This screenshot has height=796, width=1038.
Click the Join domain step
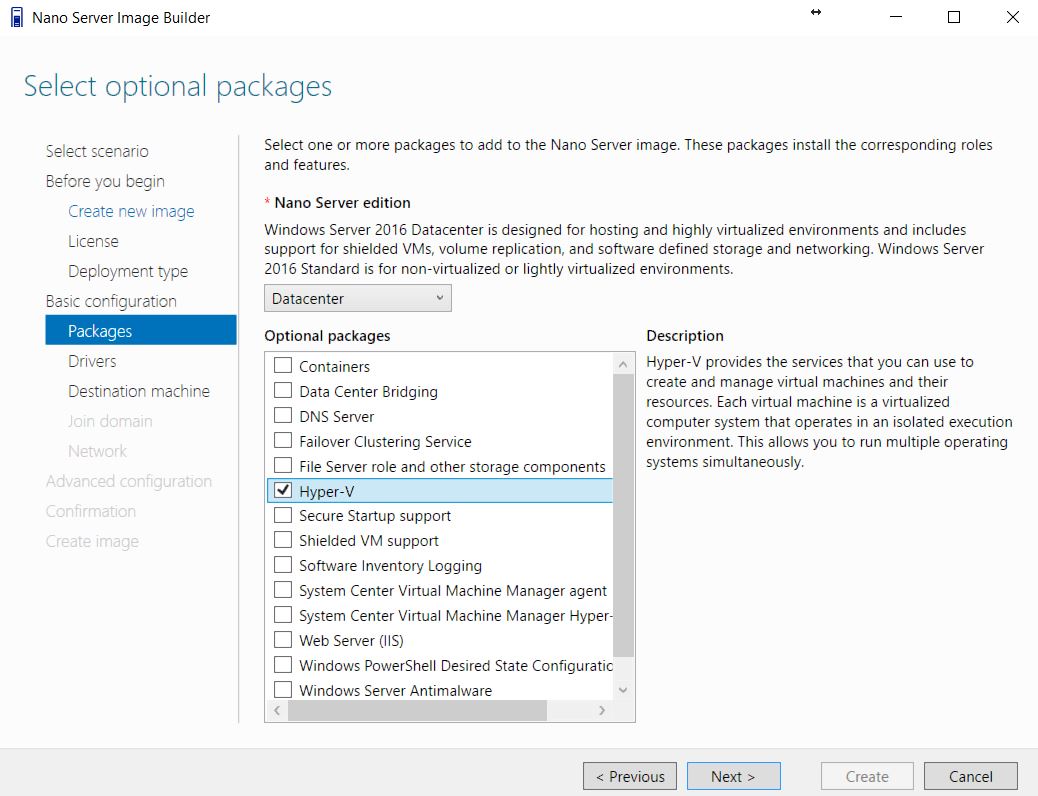110,421
